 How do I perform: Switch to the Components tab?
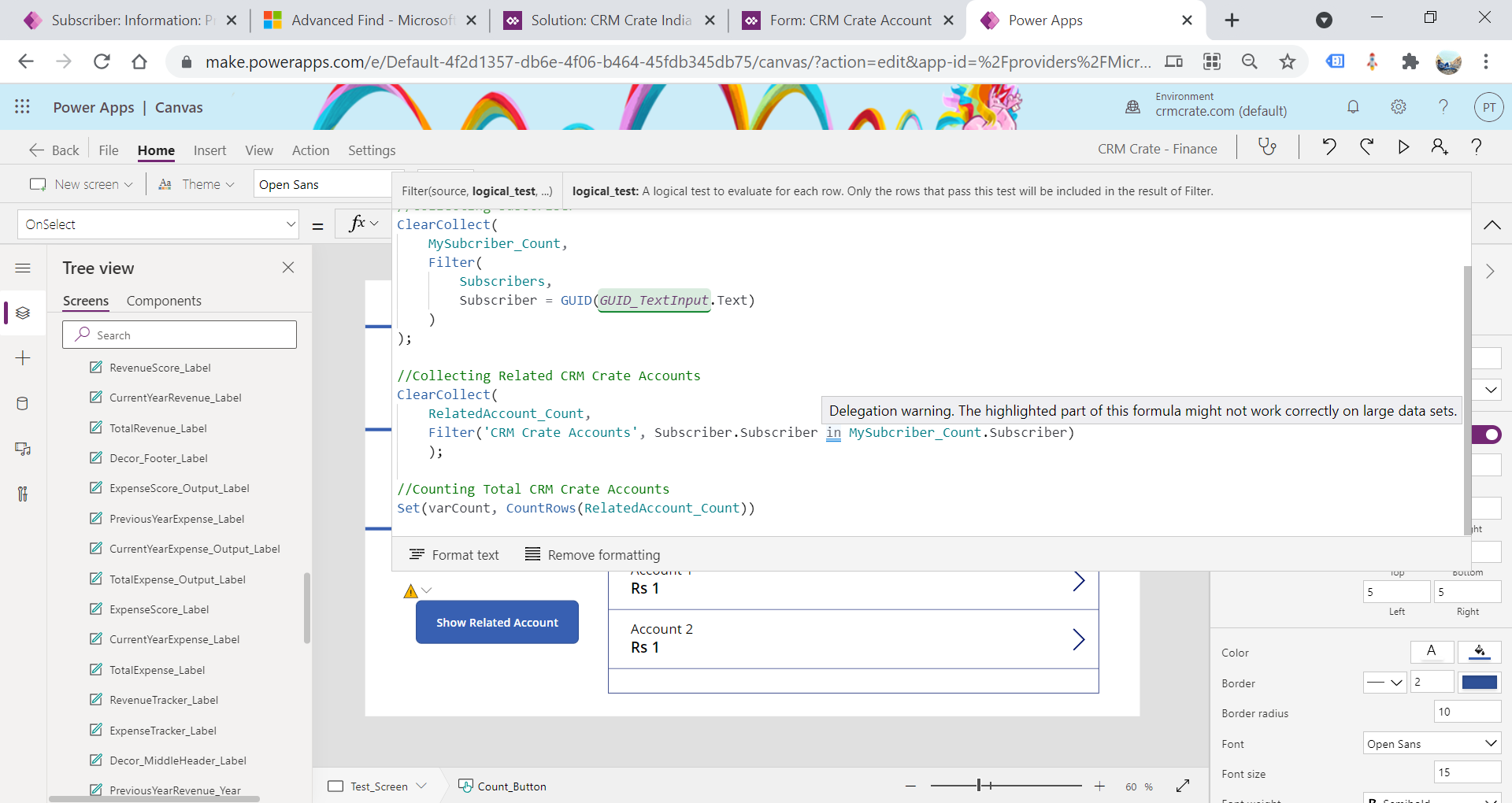(163, 300)
